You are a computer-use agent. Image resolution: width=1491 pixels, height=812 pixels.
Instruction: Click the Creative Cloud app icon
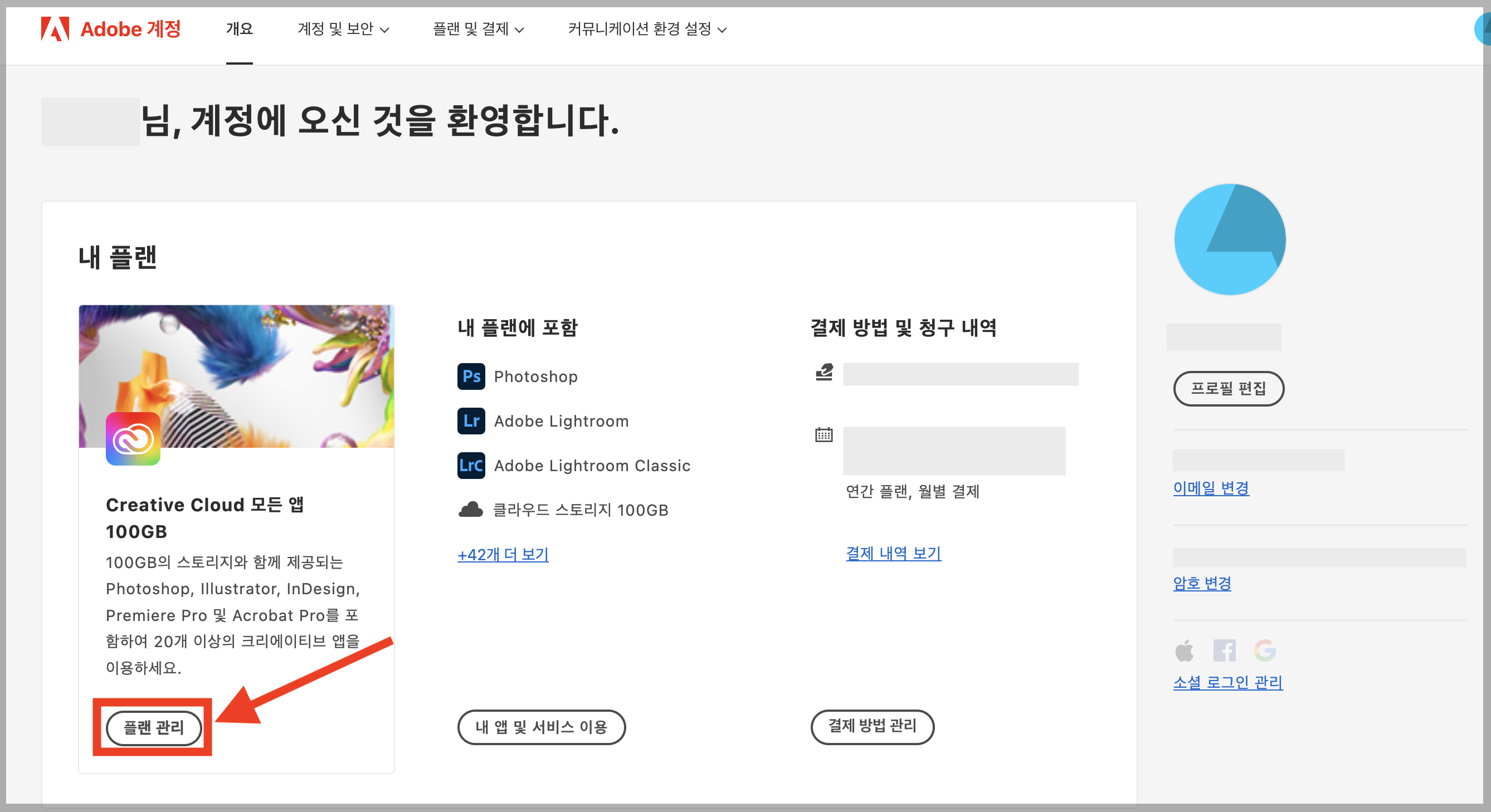(x=133, y=439)
